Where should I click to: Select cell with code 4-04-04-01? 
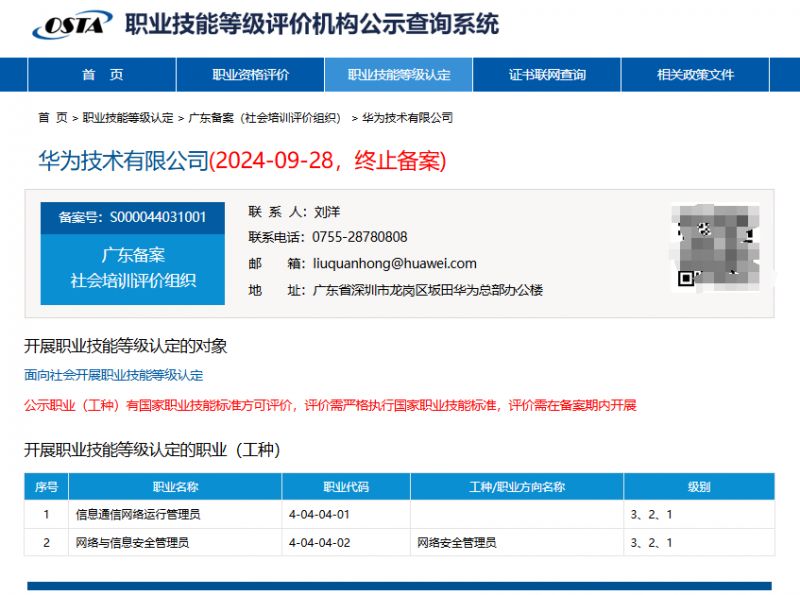coord(346,514)
